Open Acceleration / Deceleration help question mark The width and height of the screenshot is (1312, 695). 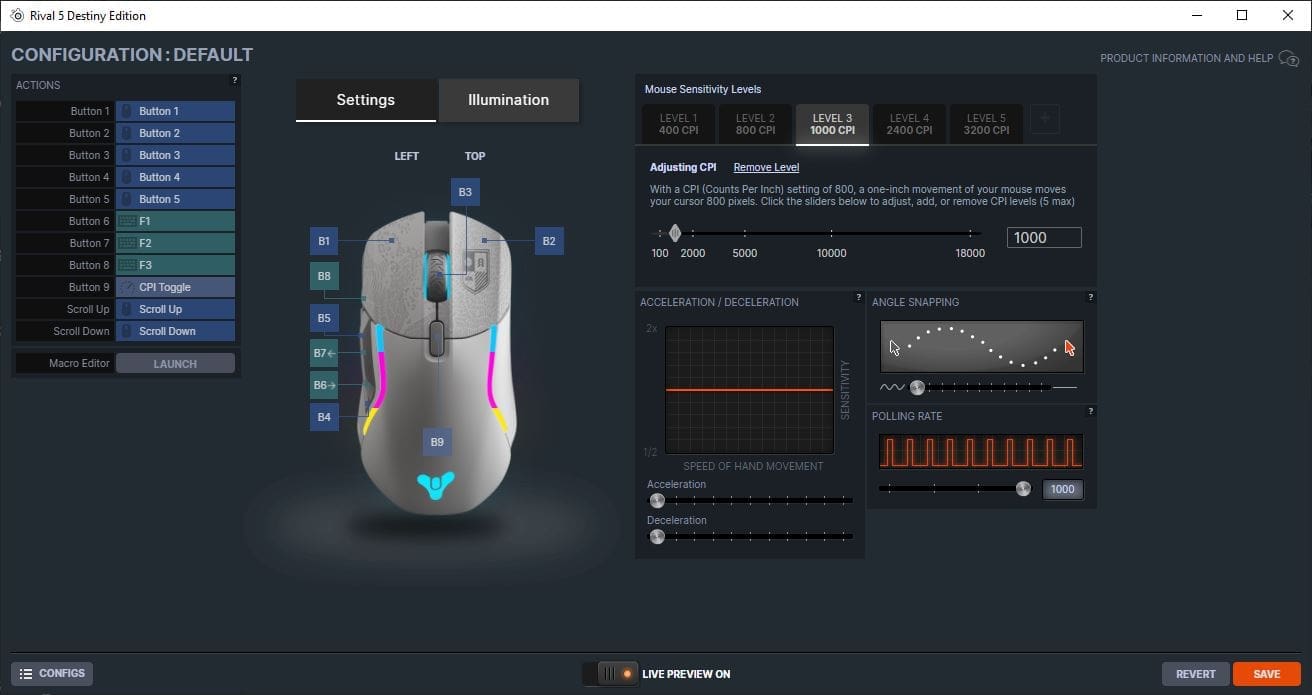pos(859,297)
